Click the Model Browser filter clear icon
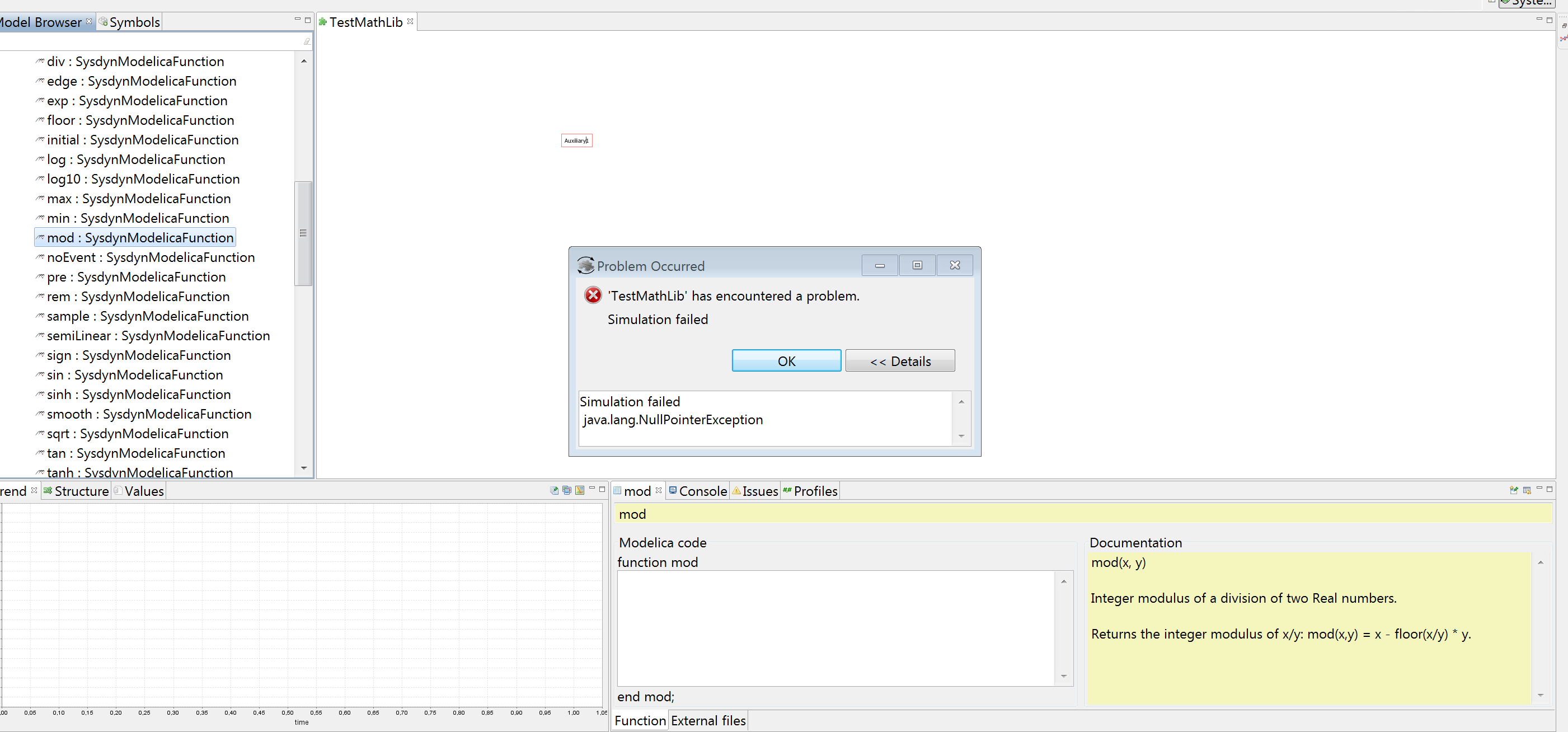This screenshot has height=732, width=1568. (307, 41)
